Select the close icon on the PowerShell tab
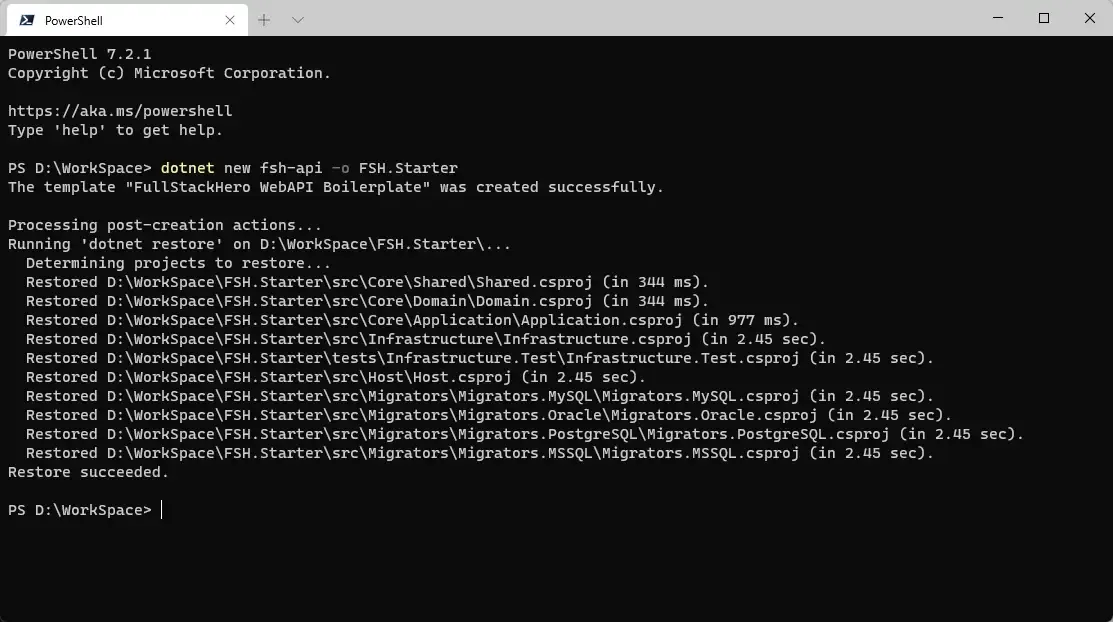This screenshot has width=1113, height=622. point(230,19)
